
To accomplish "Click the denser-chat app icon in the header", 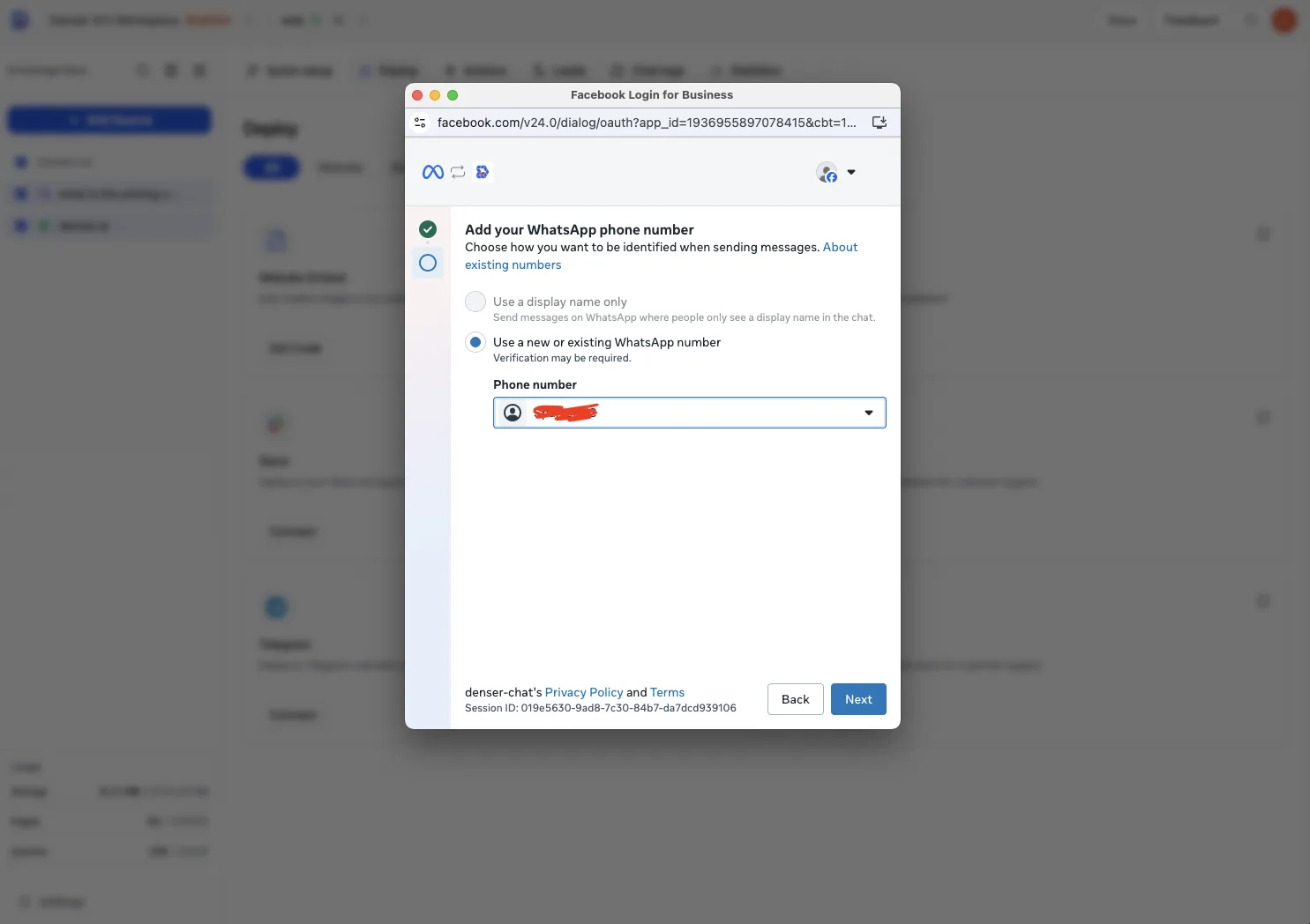I will coord(483,172).
